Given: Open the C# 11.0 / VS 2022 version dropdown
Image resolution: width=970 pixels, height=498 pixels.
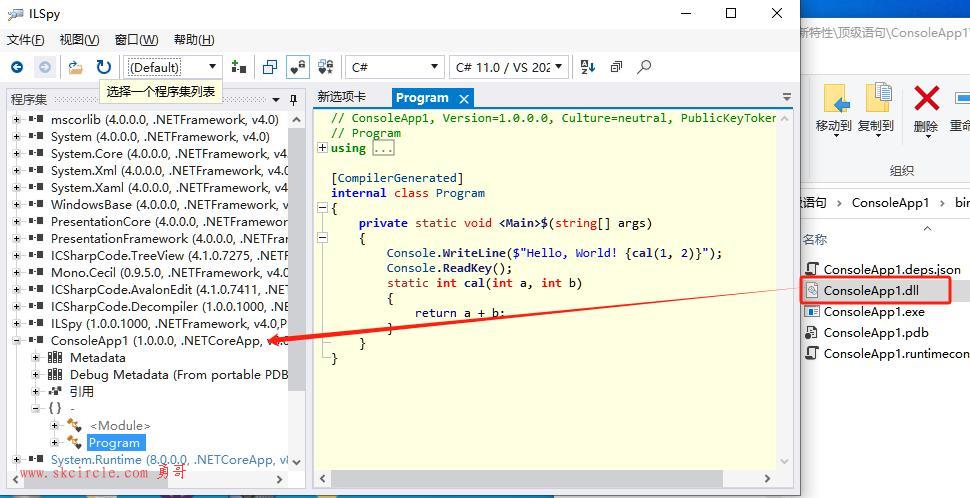Looking at the screenshot, I should (x=509, y=67).
